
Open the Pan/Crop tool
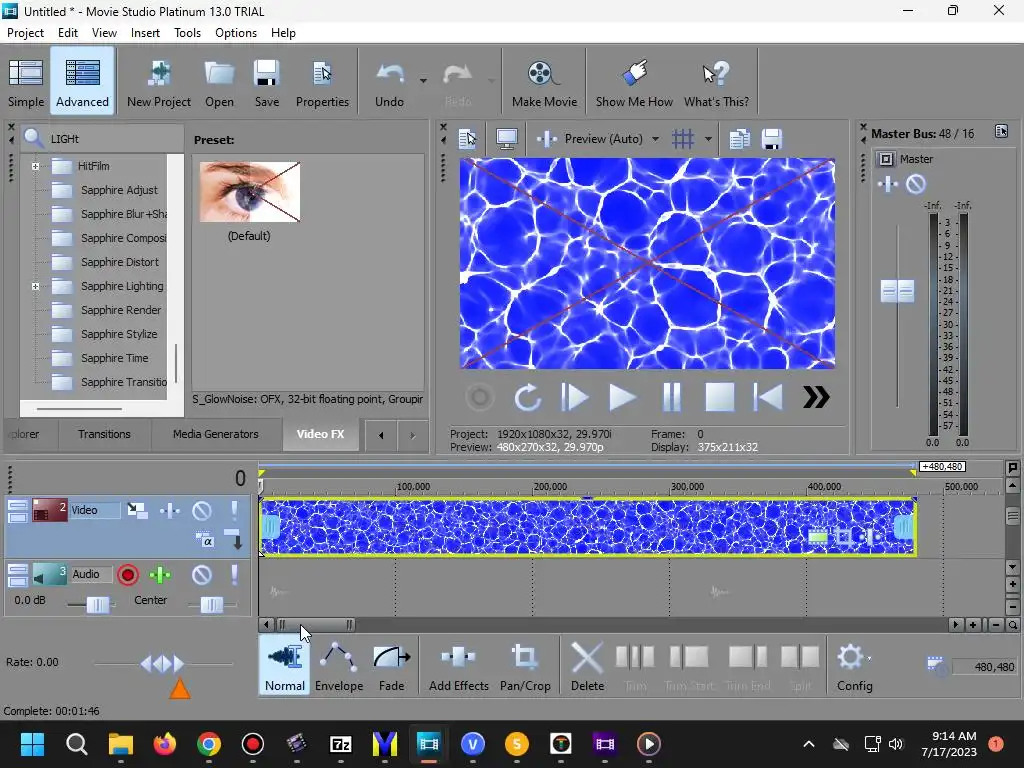(525, 666)
